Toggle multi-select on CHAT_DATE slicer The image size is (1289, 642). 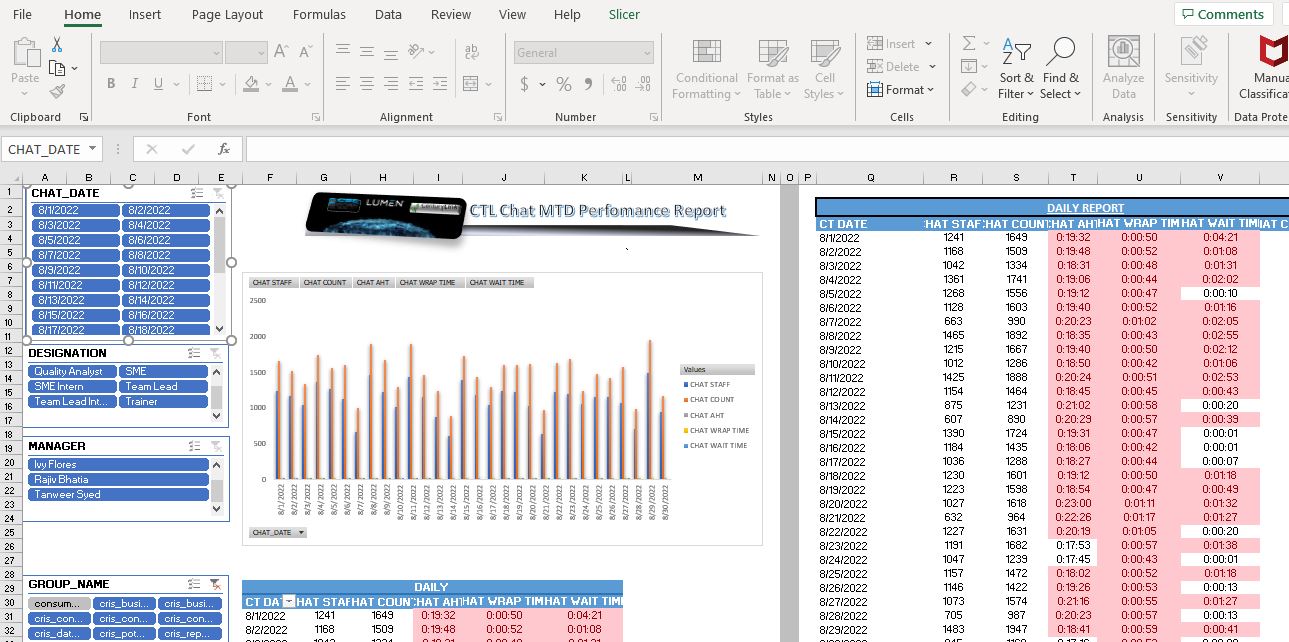click(197, 193)
